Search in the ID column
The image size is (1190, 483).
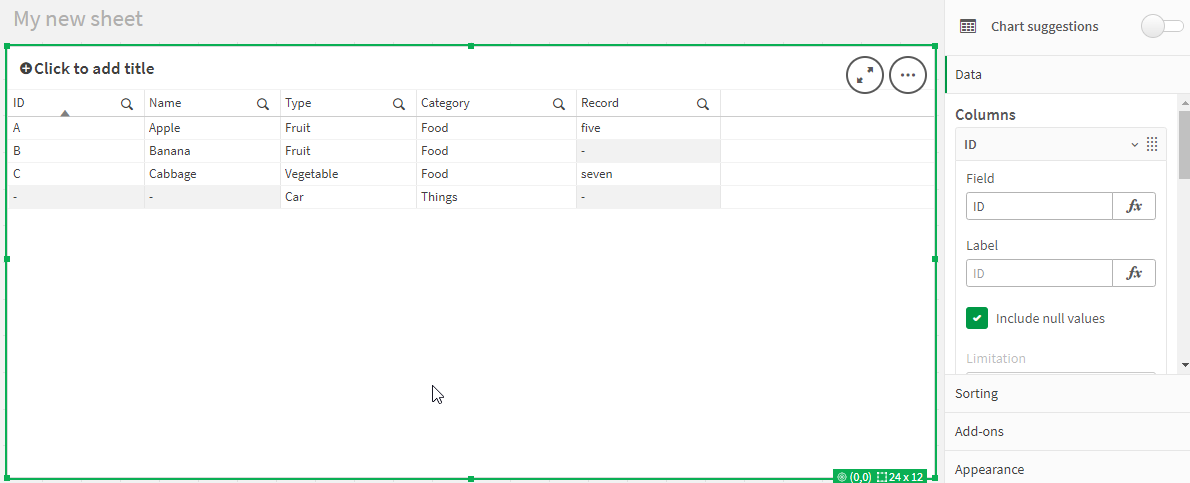127,104
